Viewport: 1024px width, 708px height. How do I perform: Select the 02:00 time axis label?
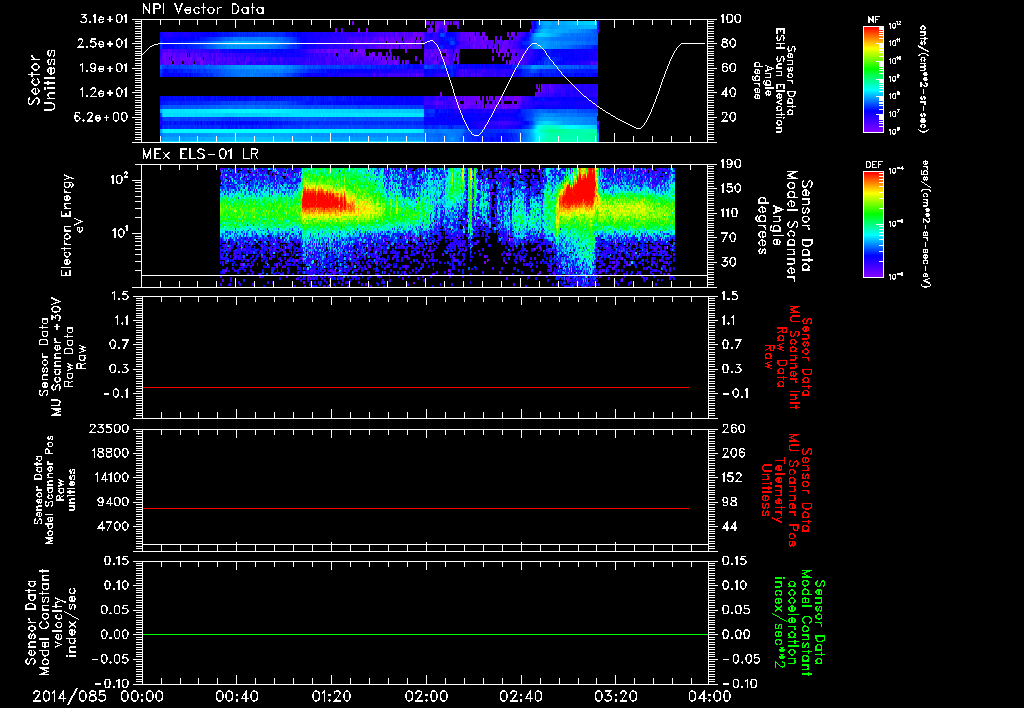426,696
